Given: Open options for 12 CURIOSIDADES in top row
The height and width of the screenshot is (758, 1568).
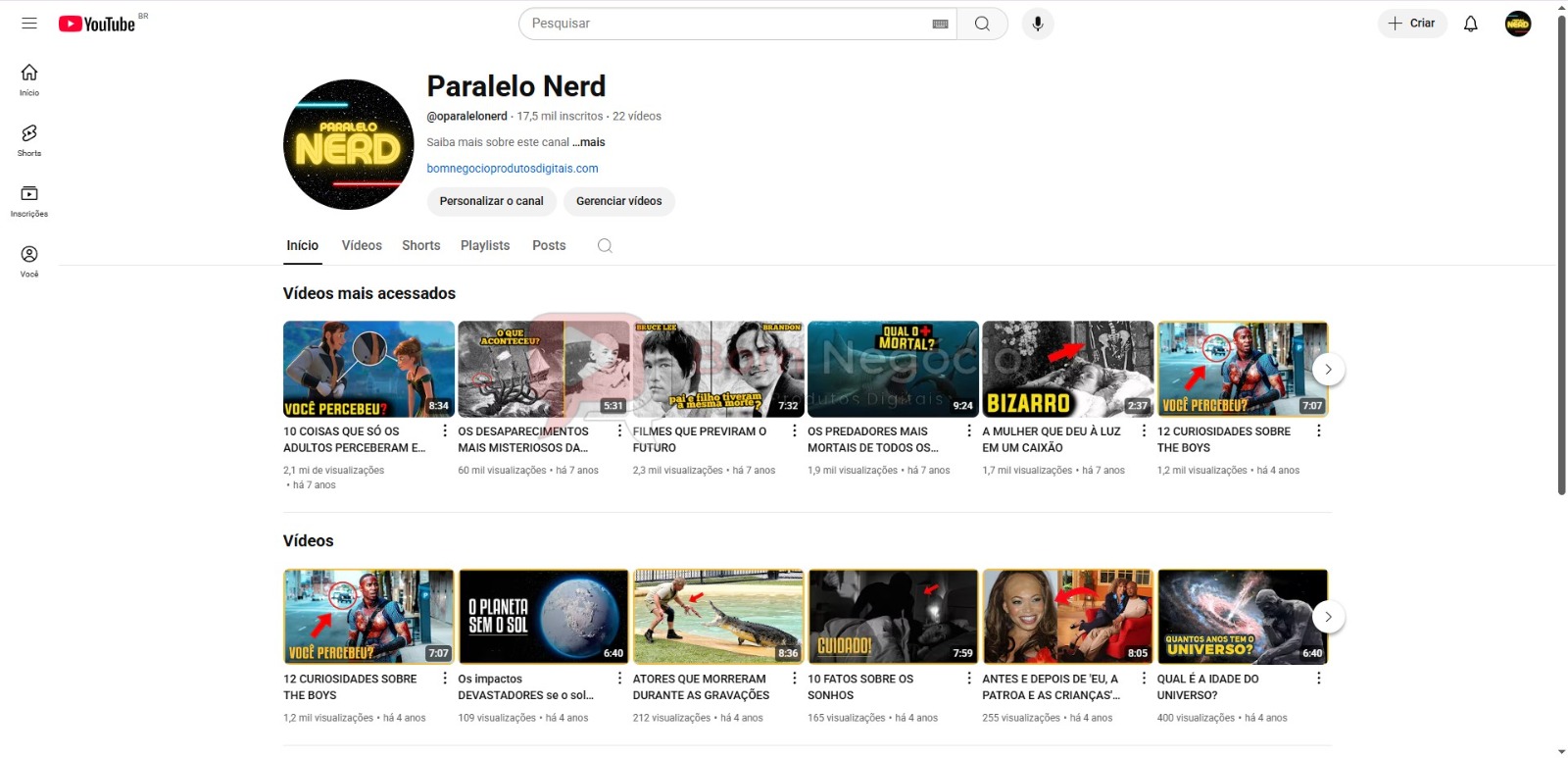Looking at the screenshot, I should [x=1319, y=430].
